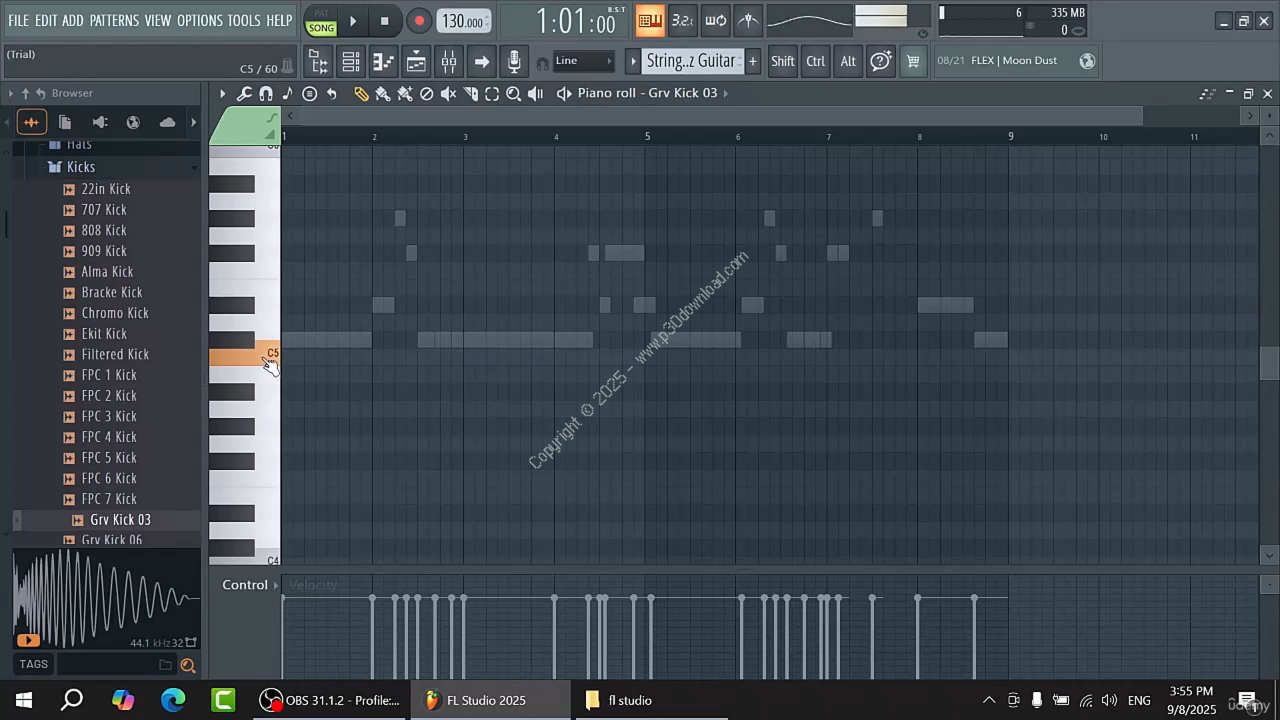This screenshot has width=1280, height=720.
Task: Select the Slice tool in piano roll toolbar
Action: [x=471, y=93]
